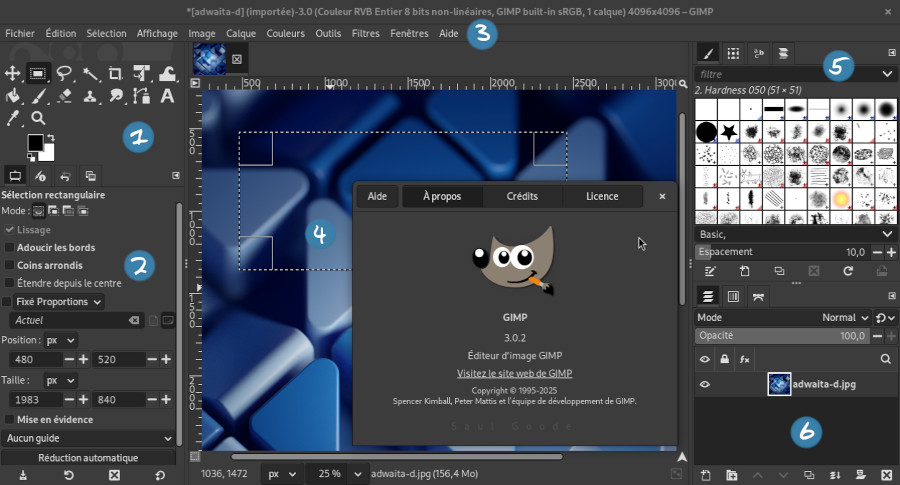900x485 pixels.
Task: Open the Calque menu
Action: (x=241, y=33)
